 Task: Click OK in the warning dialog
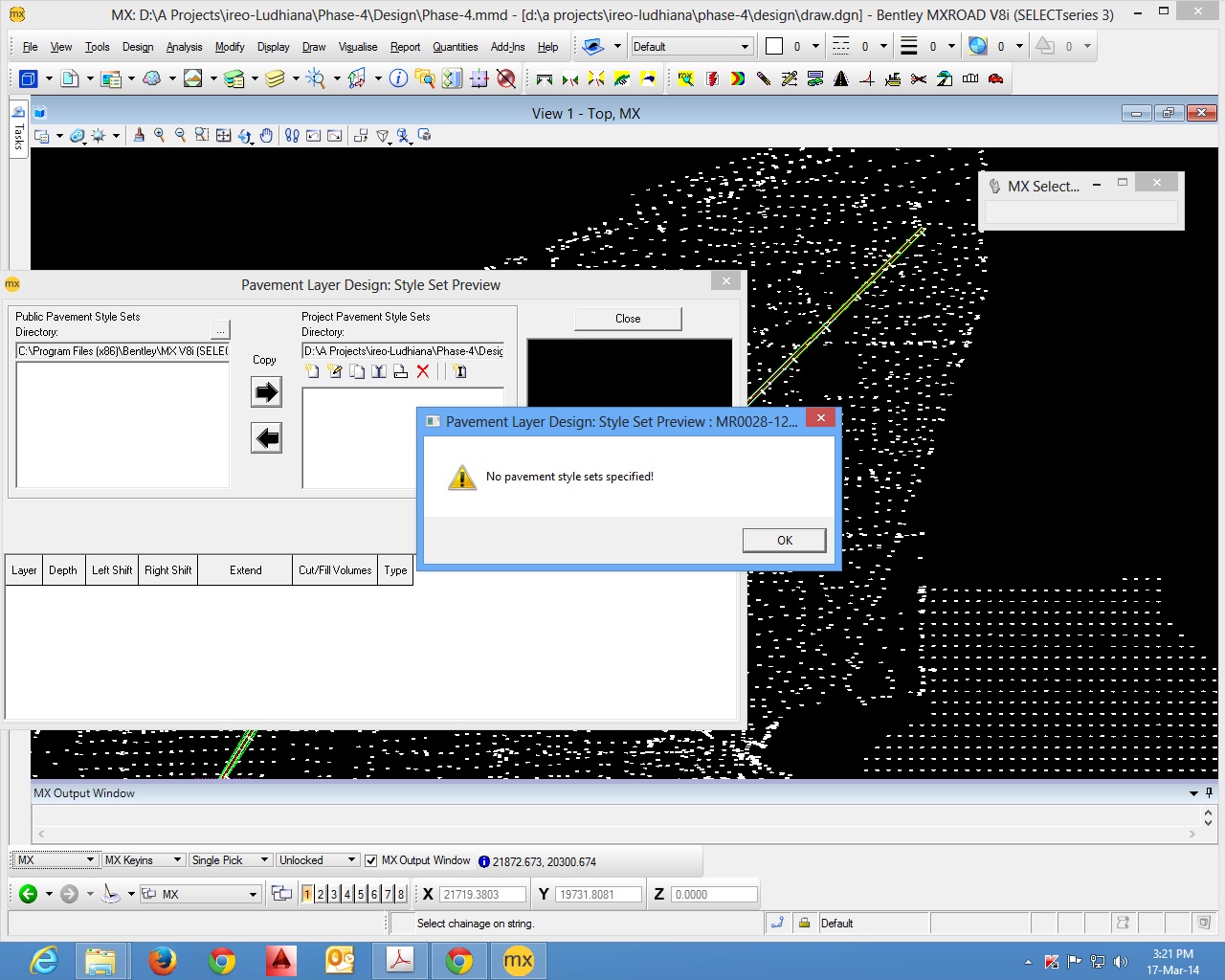click(x=784, y=541)
